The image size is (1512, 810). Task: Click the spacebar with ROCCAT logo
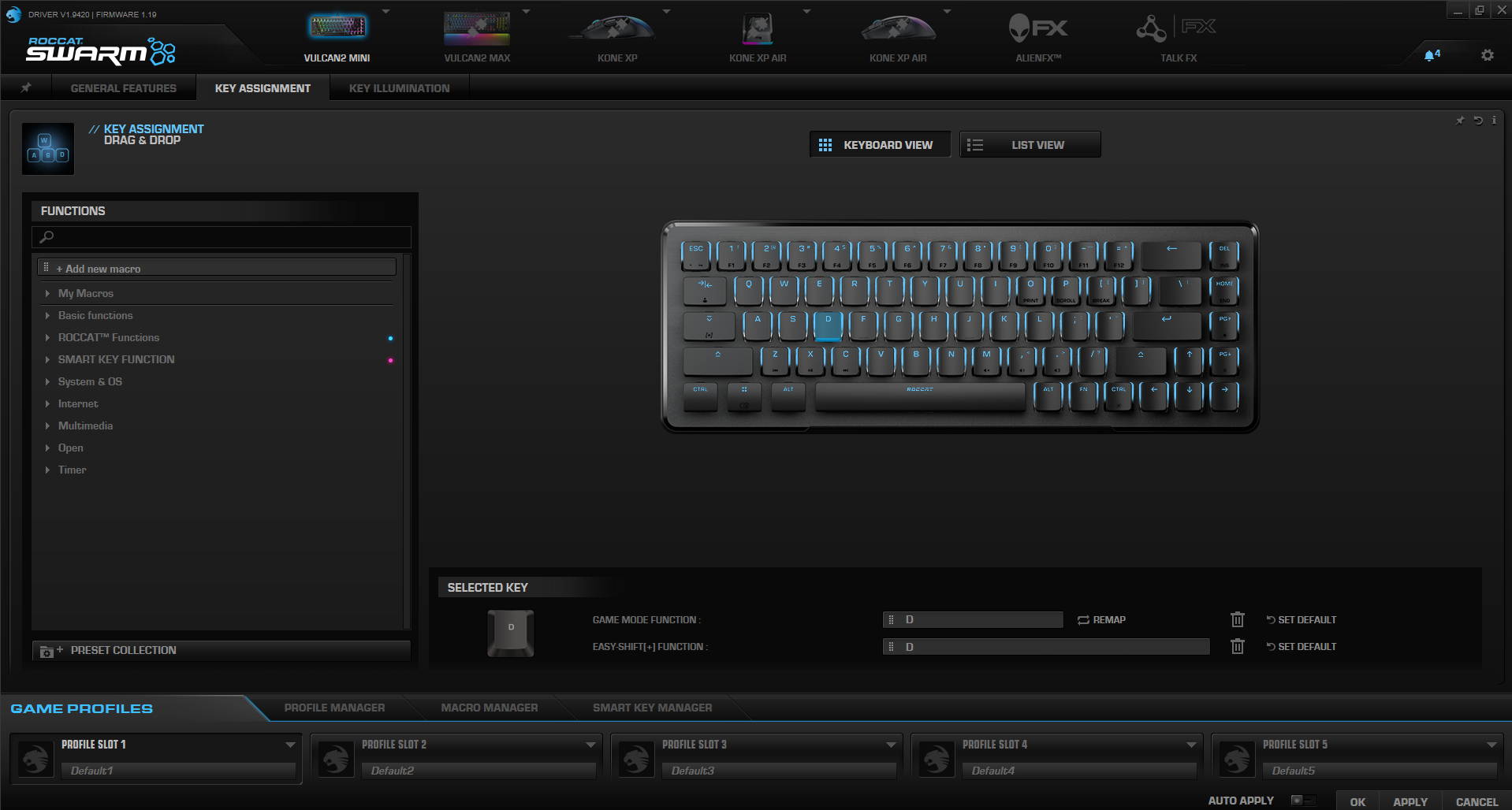920,396
